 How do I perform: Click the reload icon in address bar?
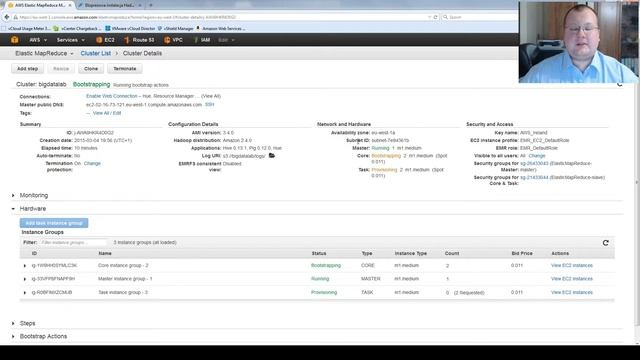pyautogui.click(x=435, y=17)
